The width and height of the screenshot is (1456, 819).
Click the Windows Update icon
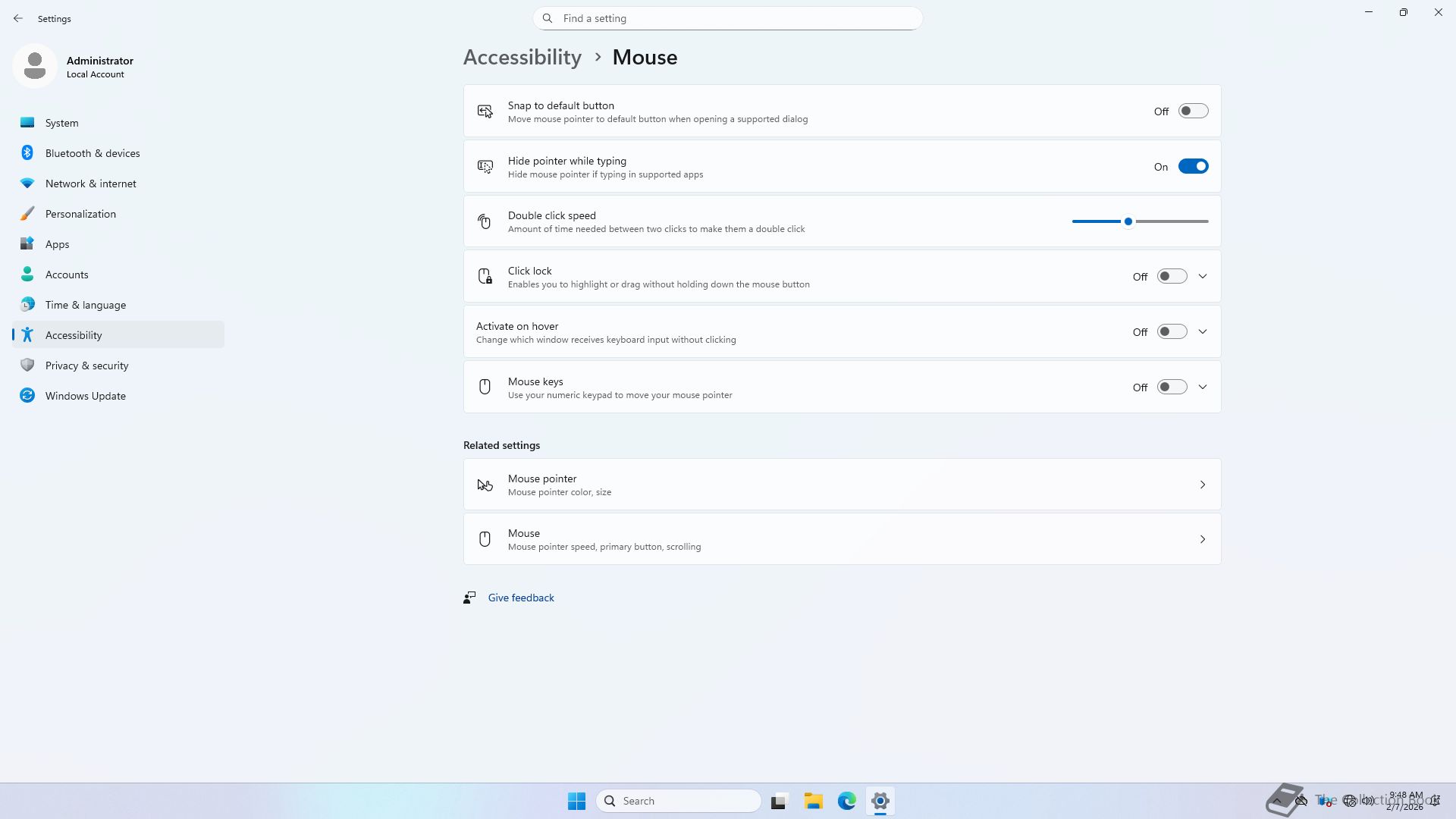pyautogui.click(x=27, y=396)
